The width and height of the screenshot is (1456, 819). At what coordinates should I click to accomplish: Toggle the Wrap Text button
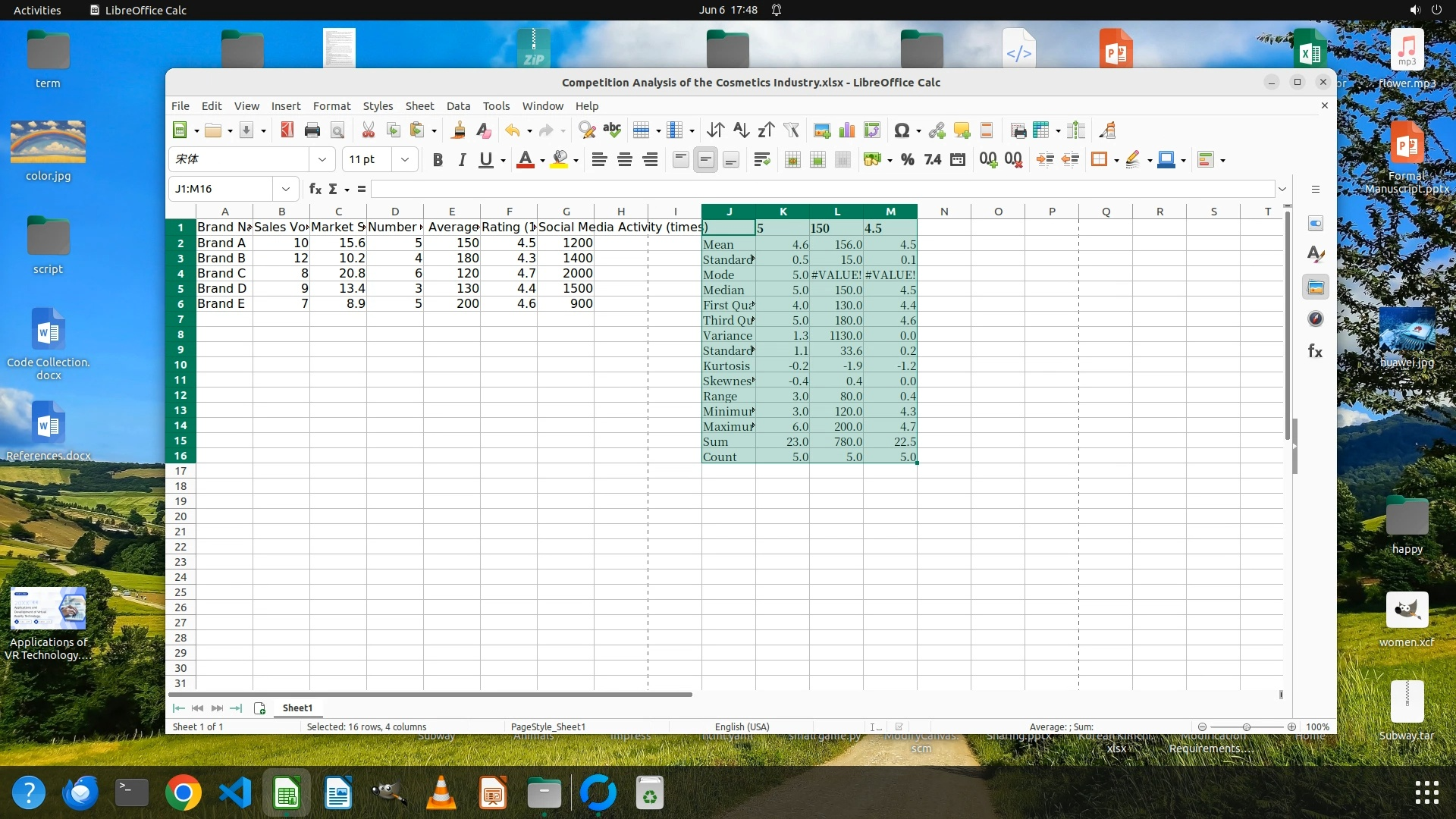click(x=762, y=160)
